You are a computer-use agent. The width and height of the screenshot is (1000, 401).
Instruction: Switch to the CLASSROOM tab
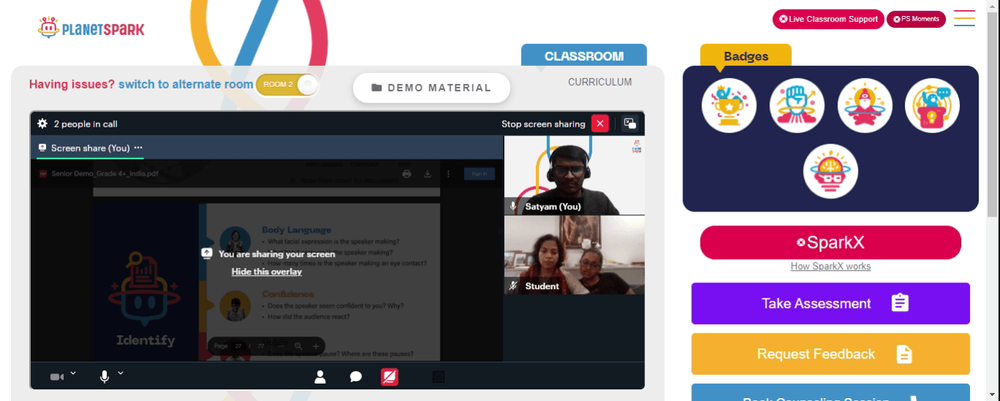(584, 56)
